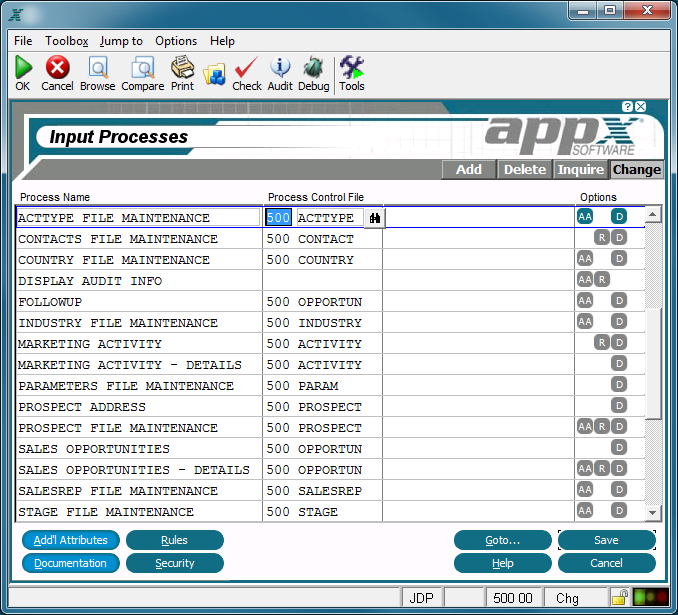Click the Save button
Screen dimensions: 678x615
(607, 540)
